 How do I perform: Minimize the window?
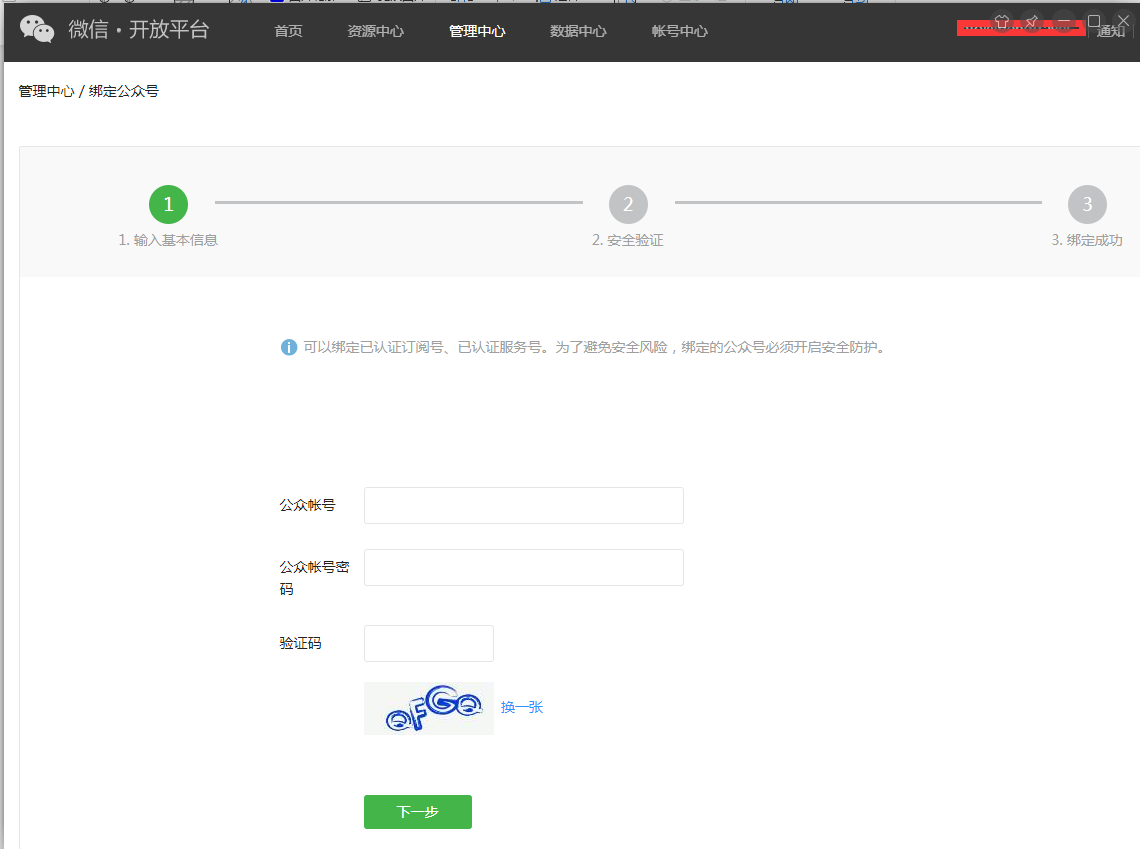pos(1064,21)
